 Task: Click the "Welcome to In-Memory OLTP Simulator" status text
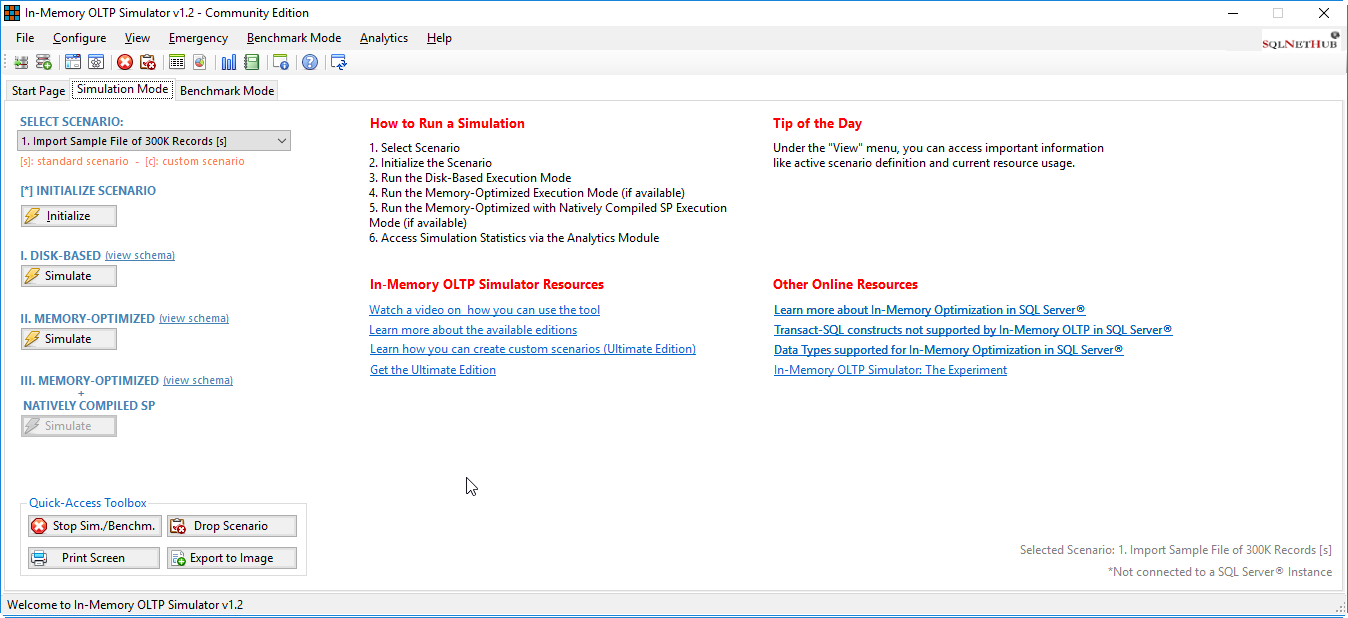point(125,605)
